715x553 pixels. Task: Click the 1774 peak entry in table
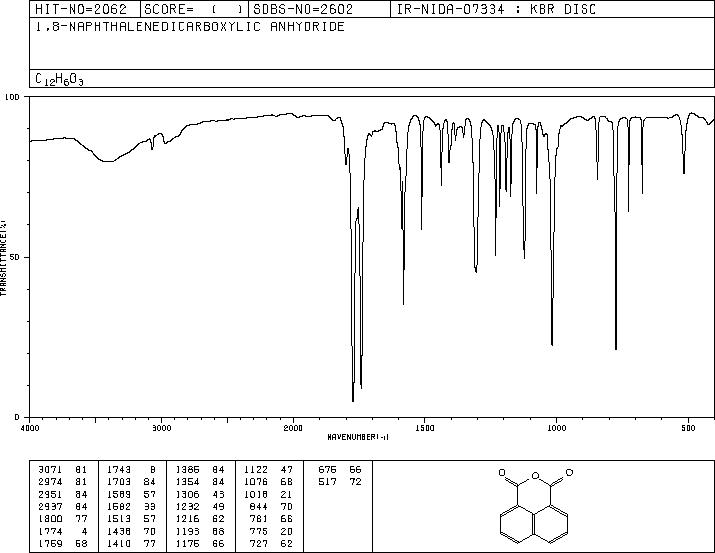coord(62,531)
